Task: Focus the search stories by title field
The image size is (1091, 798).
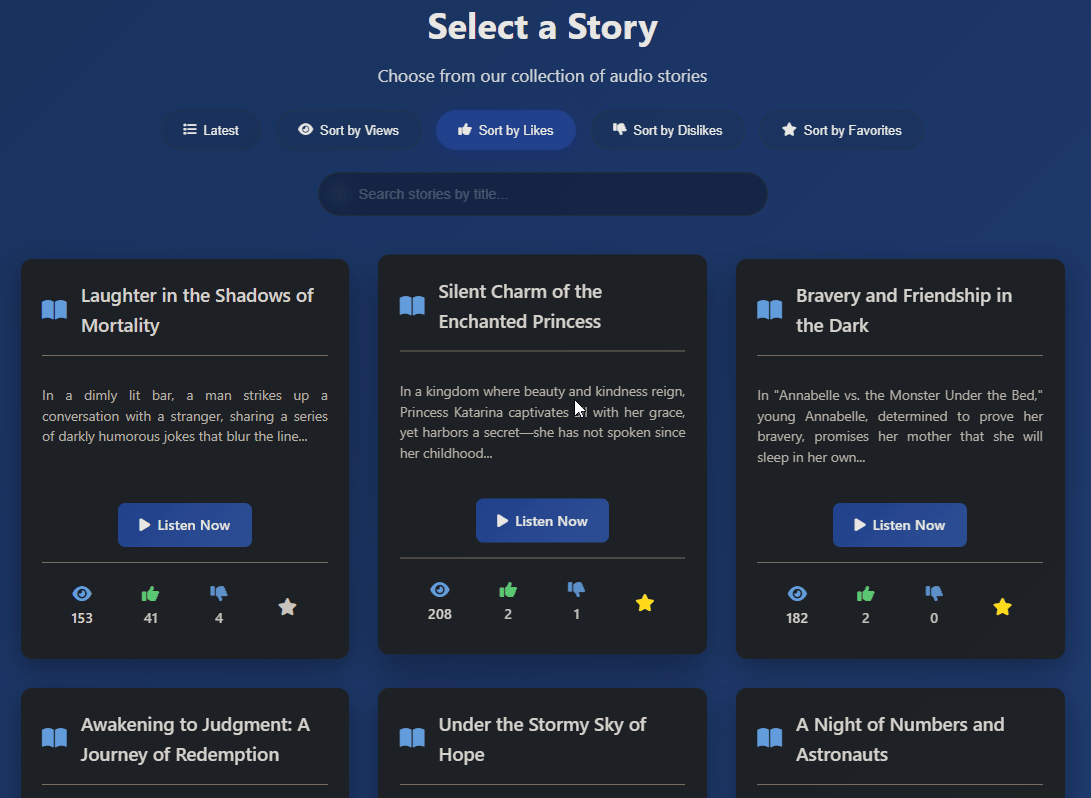Action: click(543, 194)
